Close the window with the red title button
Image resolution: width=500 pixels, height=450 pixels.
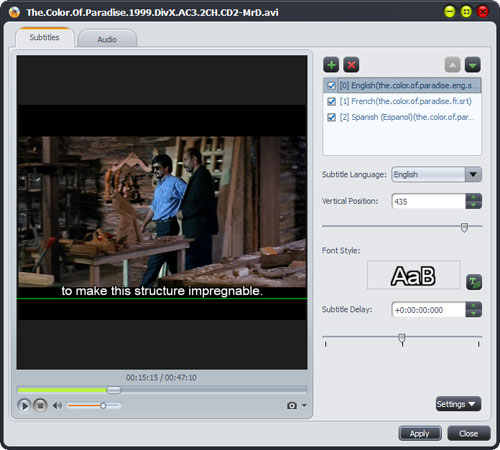tap(483, 12)
